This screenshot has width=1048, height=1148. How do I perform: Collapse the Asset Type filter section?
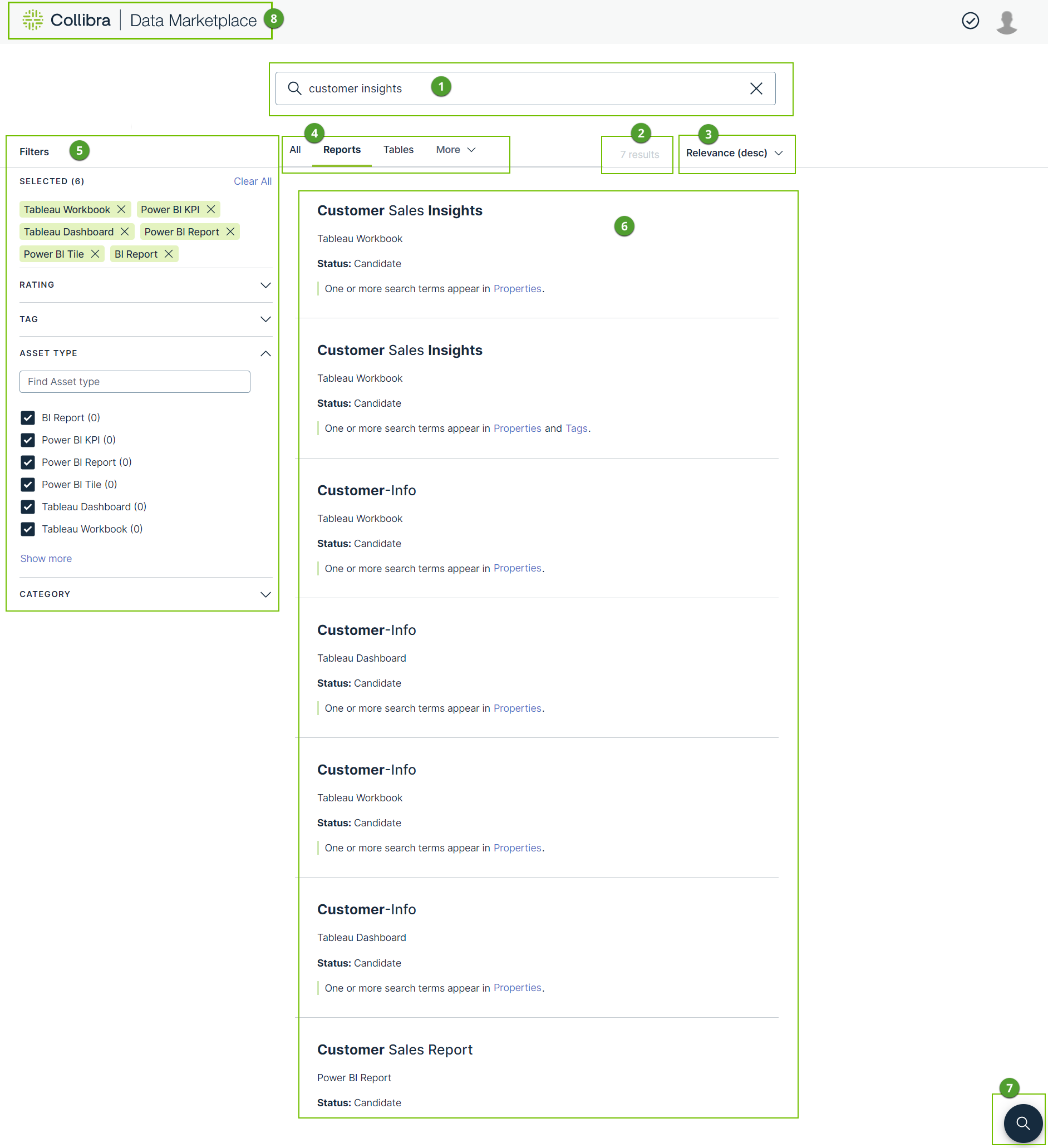[x=265, y=353]
